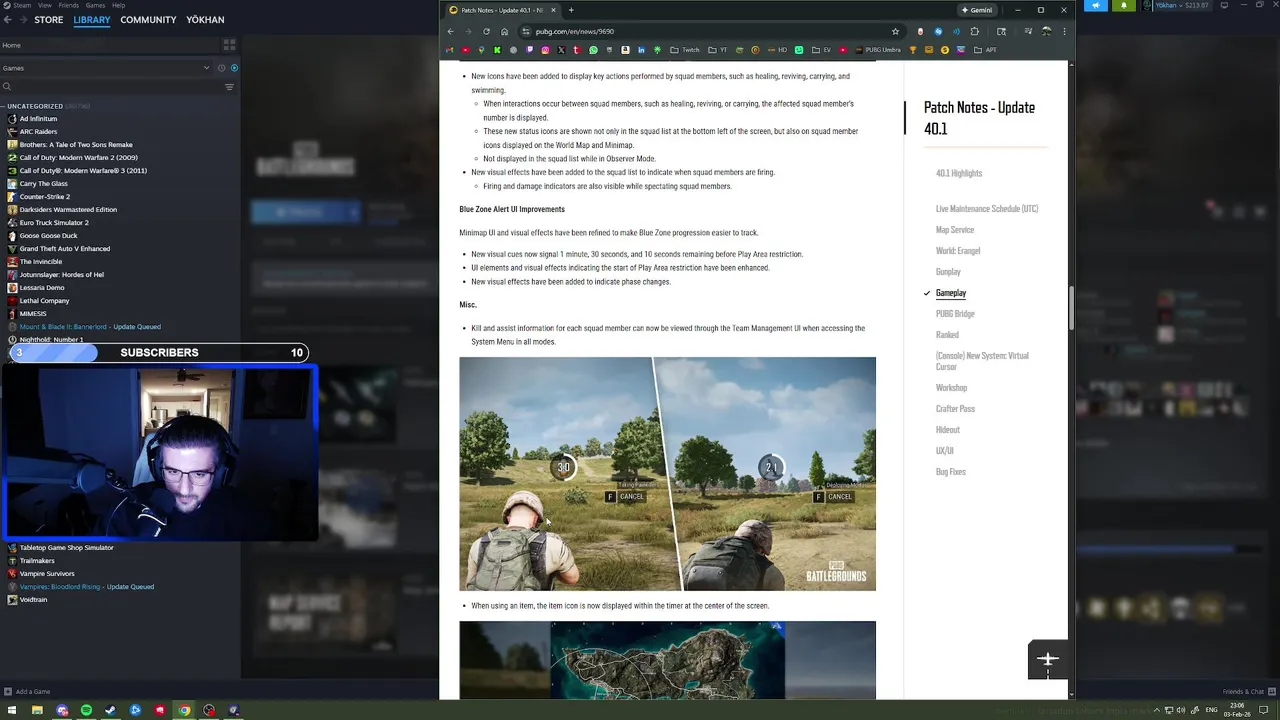The width and height of the screenshot is (1280, 720).
Task: Switch to Steam's STORE tab
Action: [x=49, y=20]
